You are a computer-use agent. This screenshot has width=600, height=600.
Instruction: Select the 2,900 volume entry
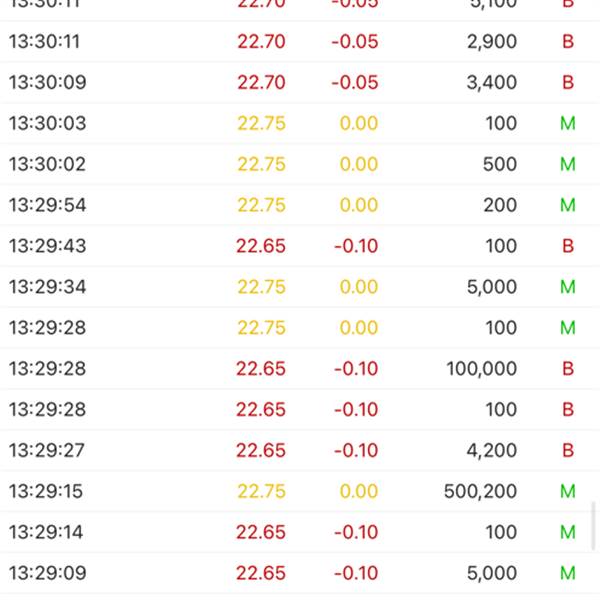(x=491, y=41)
